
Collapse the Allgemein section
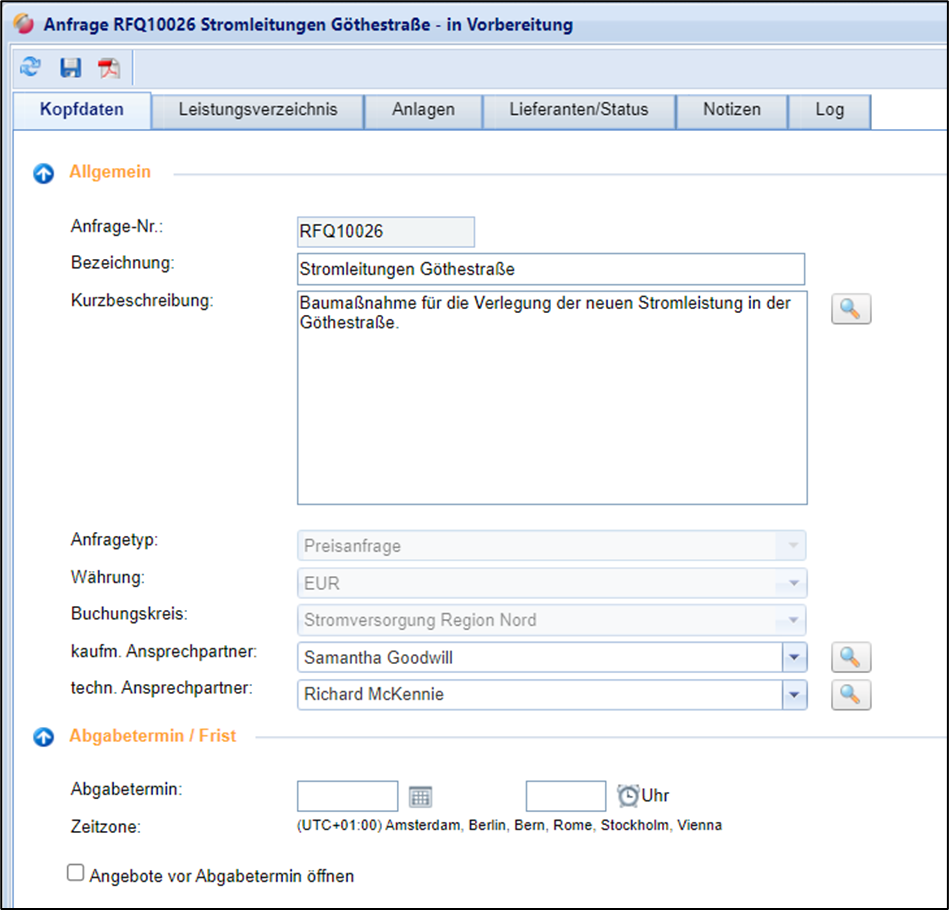(x=44, y=174)
